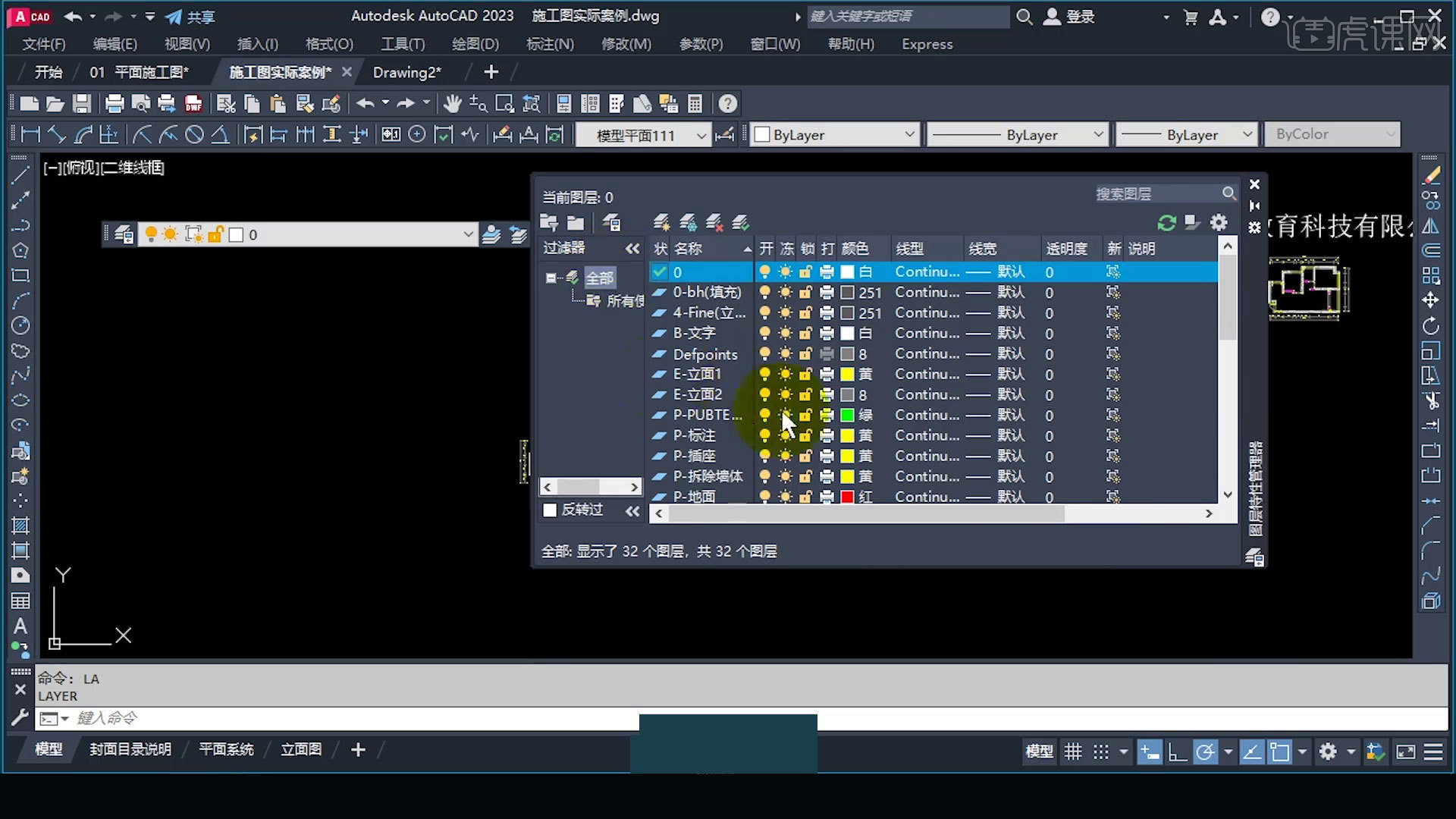
Task: Click the Plot printer icon in toolbar
Action: pos(115,103)
